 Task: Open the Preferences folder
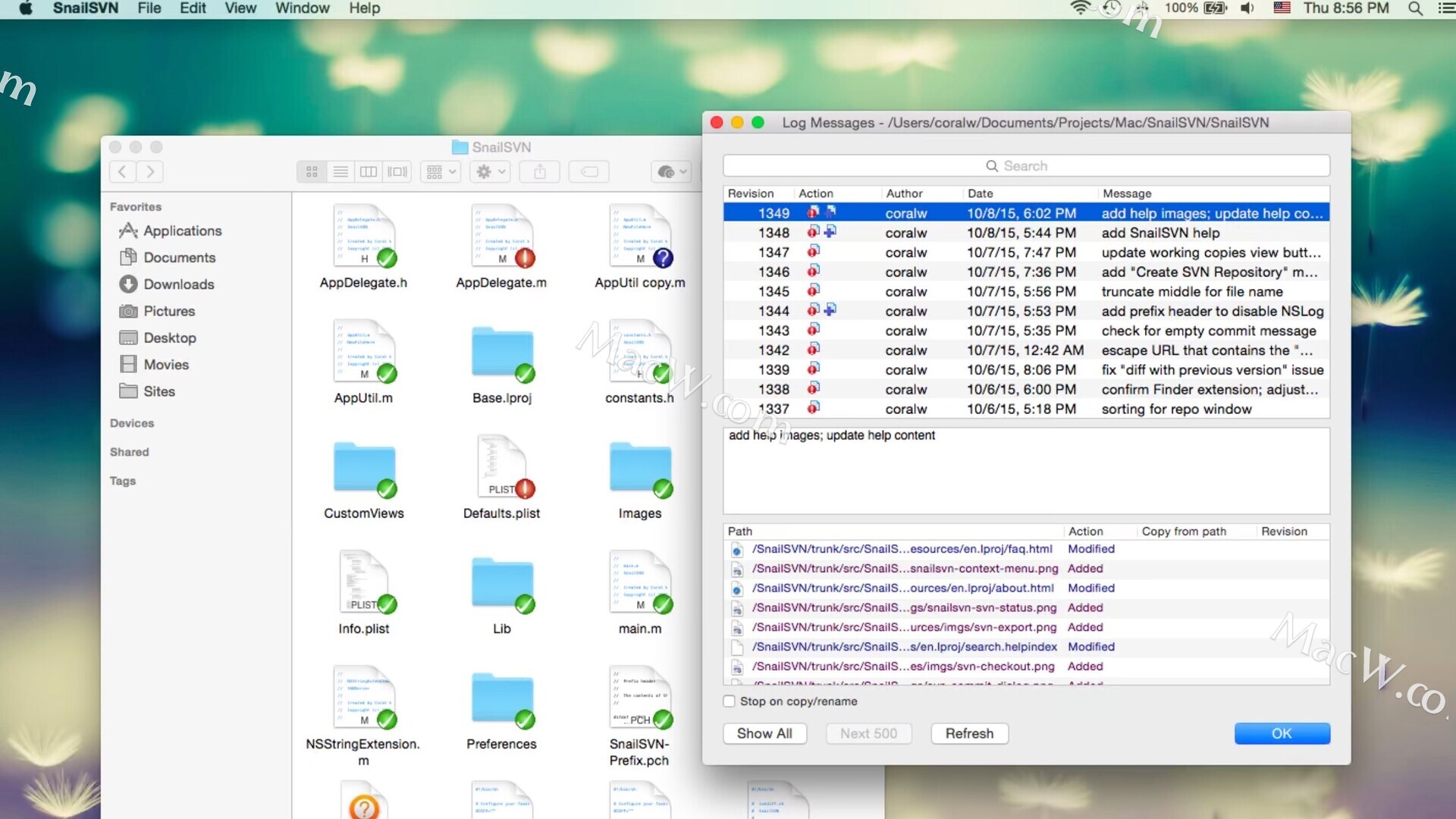coord(502,698)
